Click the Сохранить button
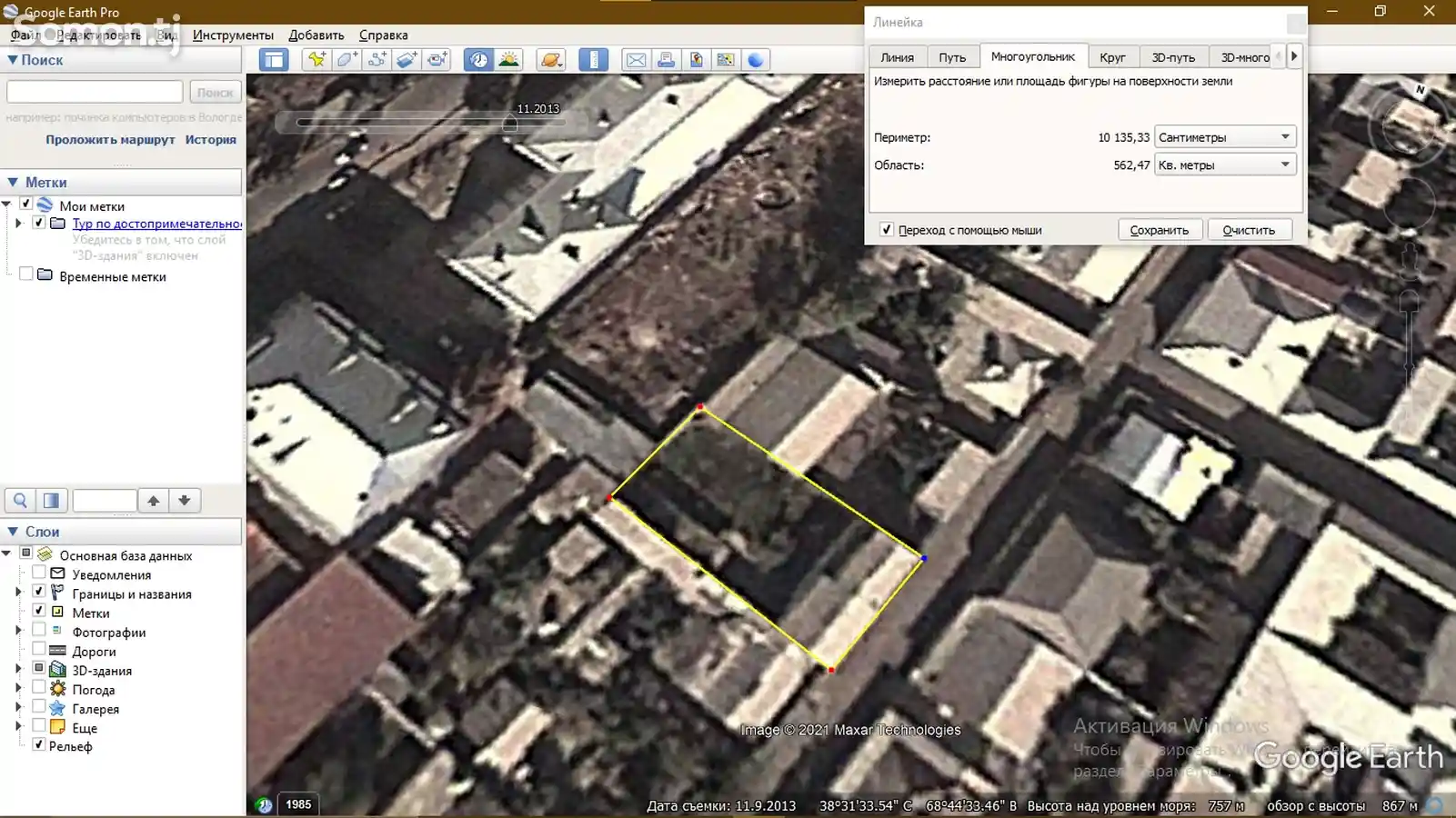 tap(1159, 230)
